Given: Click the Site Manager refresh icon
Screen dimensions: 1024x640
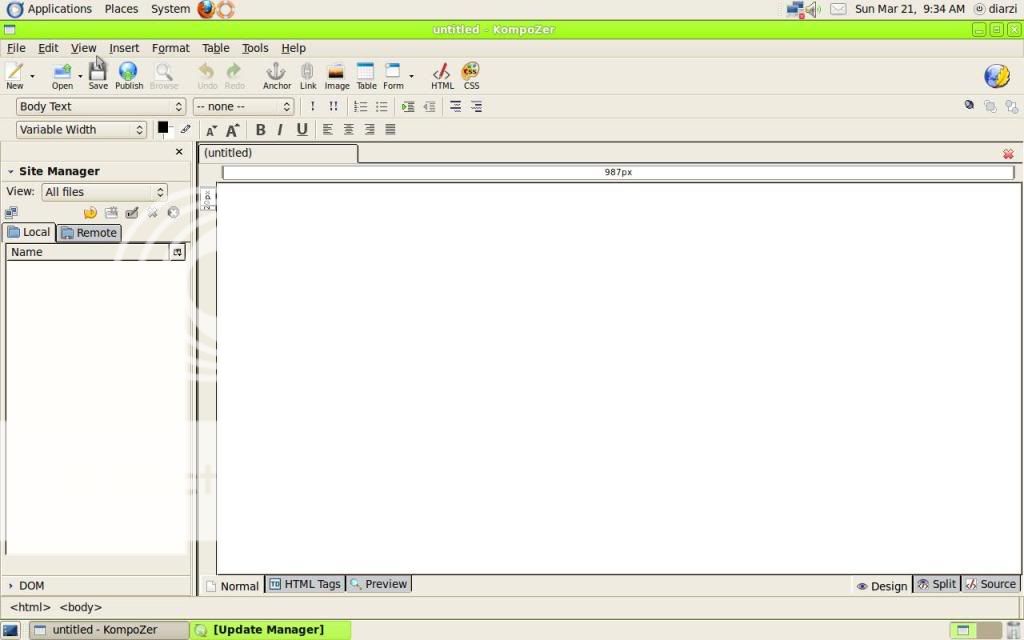Looking at the screenshot, I should point(90,213).
